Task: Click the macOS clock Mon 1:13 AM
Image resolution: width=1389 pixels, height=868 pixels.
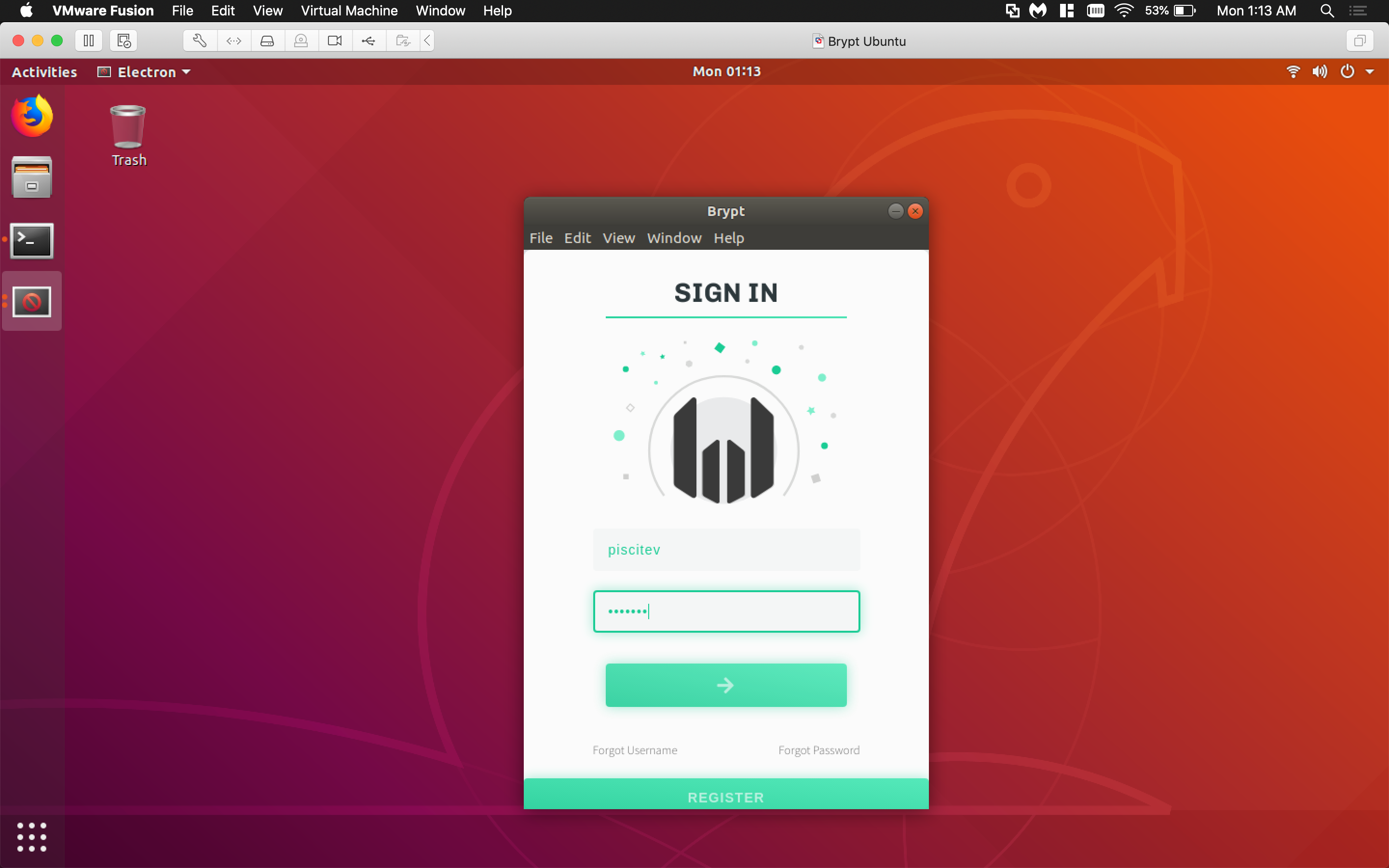Action: pos(1256,10)
